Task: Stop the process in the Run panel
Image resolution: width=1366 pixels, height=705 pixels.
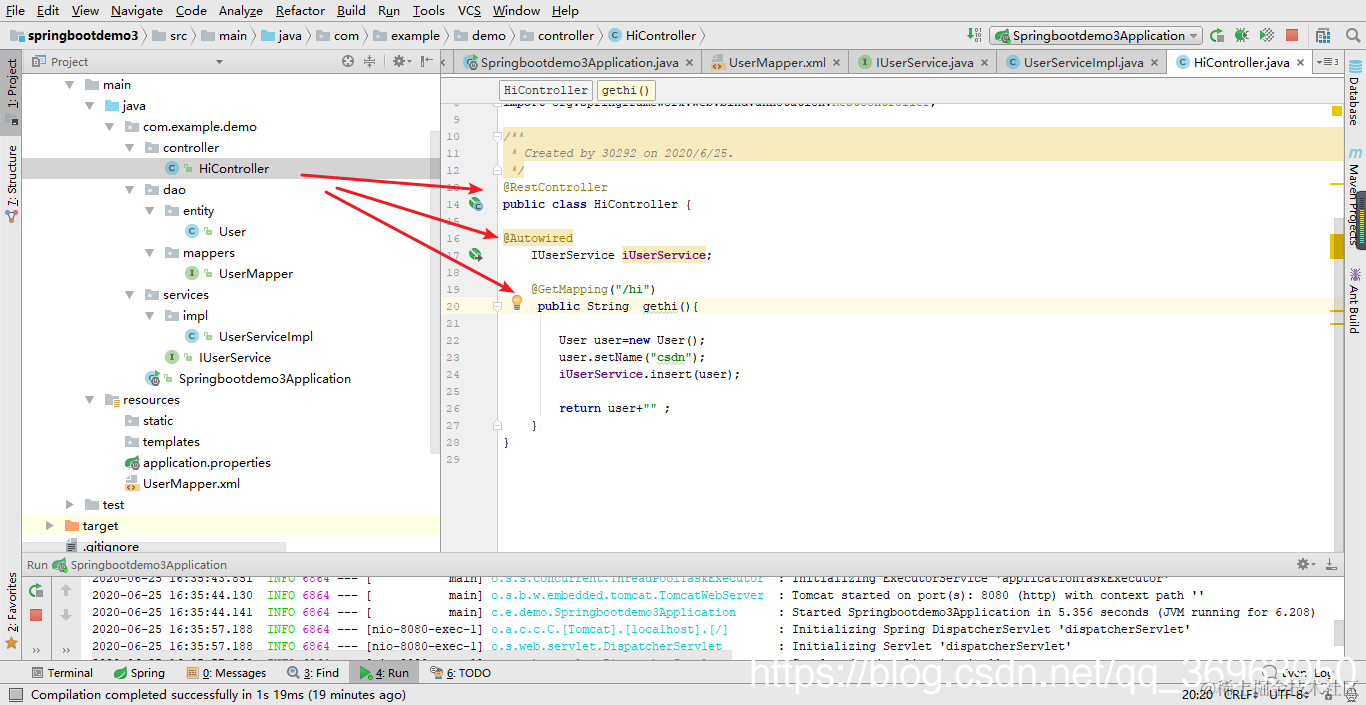Action: tap(36, 614)
